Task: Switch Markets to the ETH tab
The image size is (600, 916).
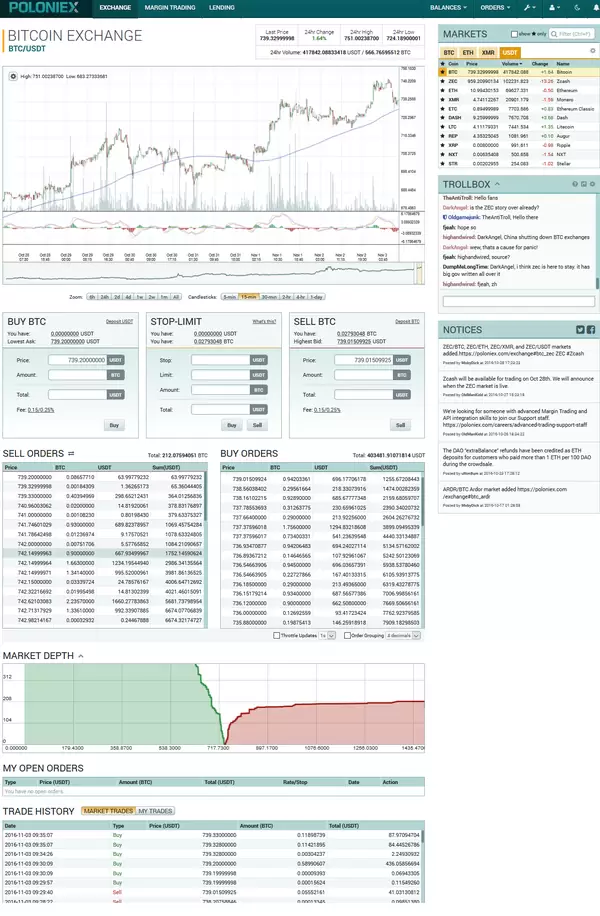Action: pyautogui.click(x=468, y=53)
